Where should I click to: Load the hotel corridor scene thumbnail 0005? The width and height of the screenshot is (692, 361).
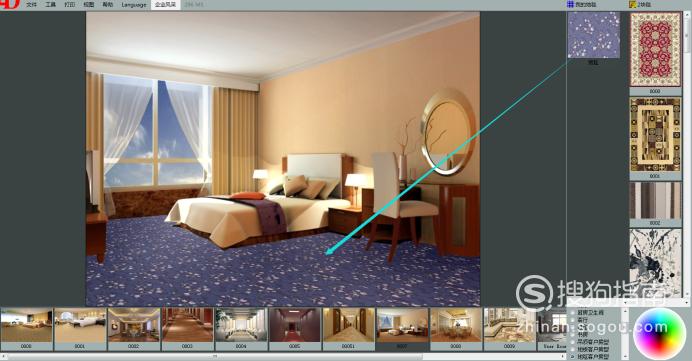pos(295,326)
